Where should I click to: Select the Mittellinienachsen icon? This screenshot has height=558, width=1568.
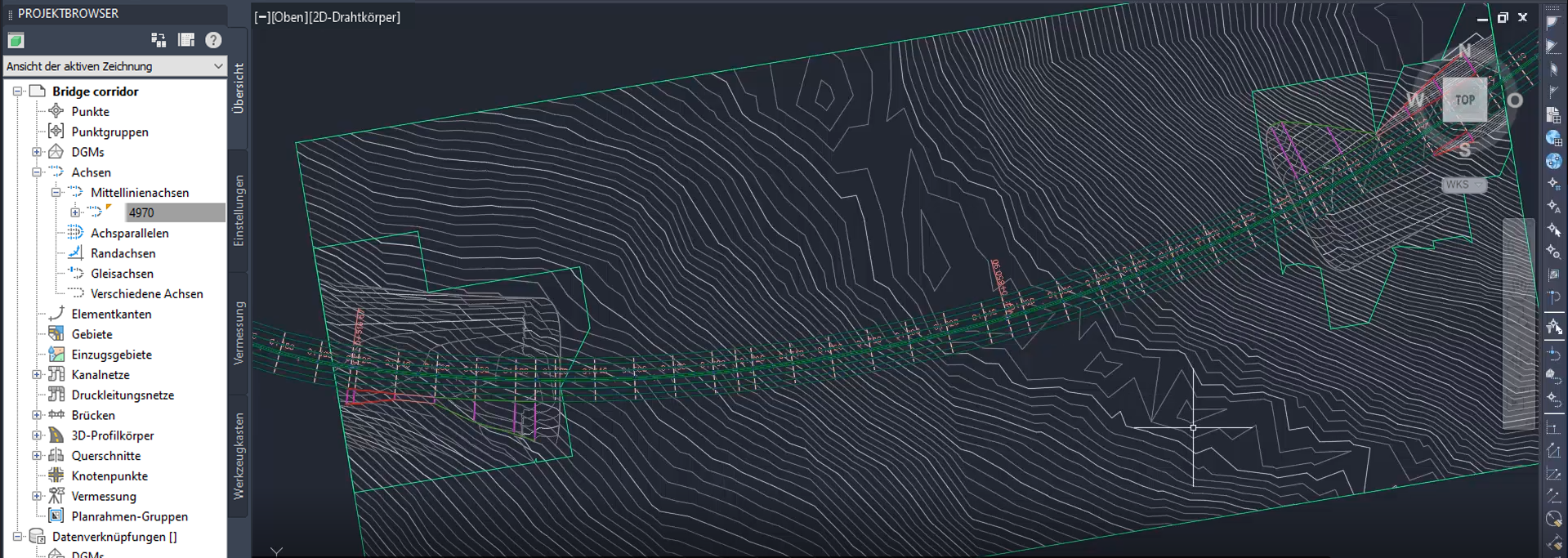click(x=76, y=192)
